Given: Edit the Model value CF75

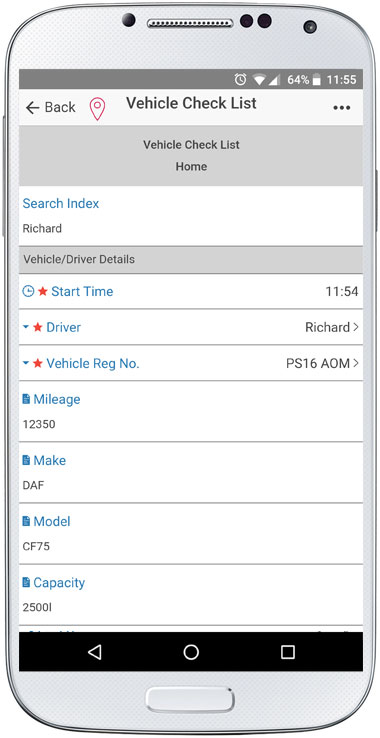Looking at the screenshot, I should click(x=36, y=546).
